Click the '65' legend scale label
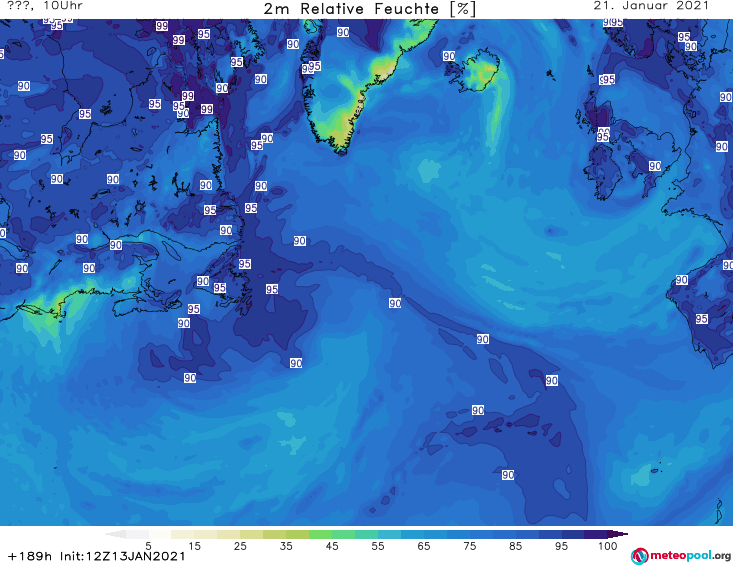The image size is (733, 566). coord(424,546)
